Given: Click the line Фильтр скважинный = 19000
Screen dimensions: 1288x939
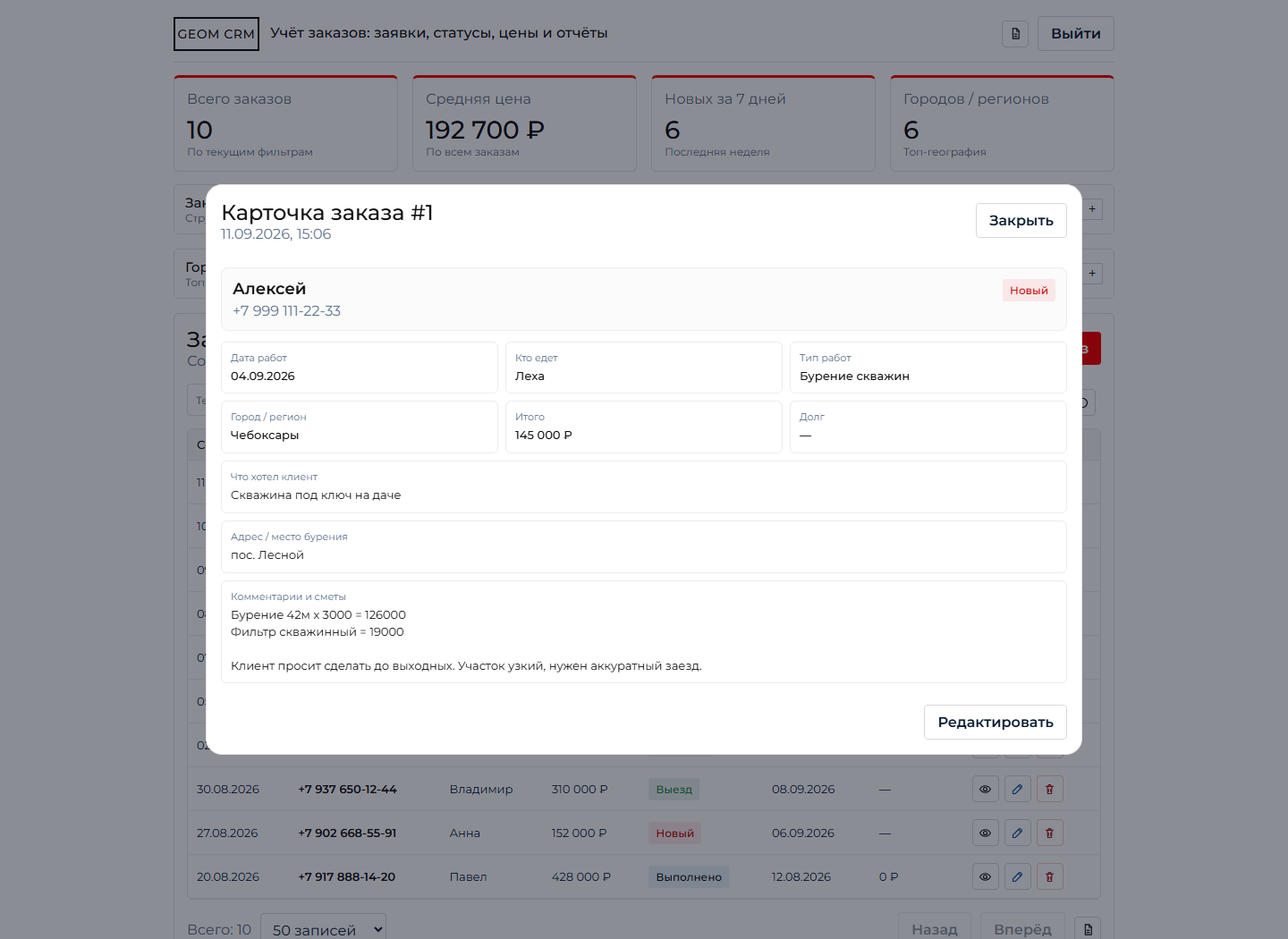Looking at the screenshot, I should (318, 632).
